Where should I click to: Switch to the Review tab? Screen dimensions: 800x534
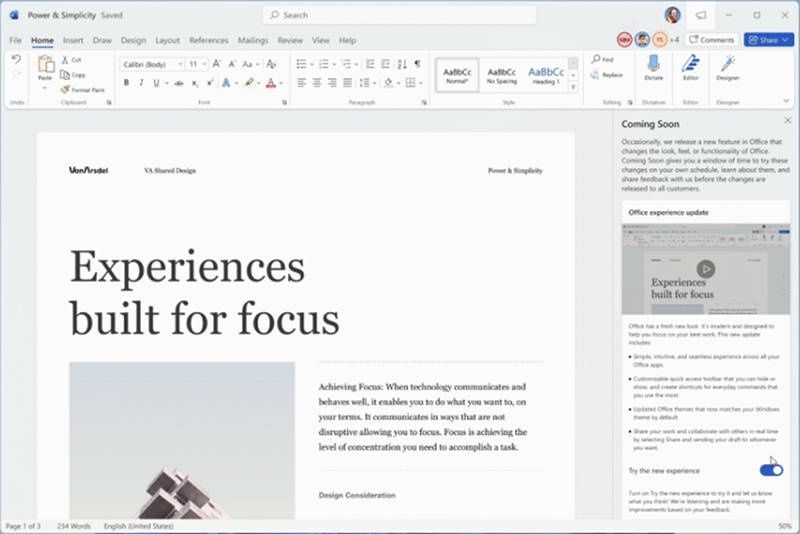pyautogui.click(x=290, y=40)
